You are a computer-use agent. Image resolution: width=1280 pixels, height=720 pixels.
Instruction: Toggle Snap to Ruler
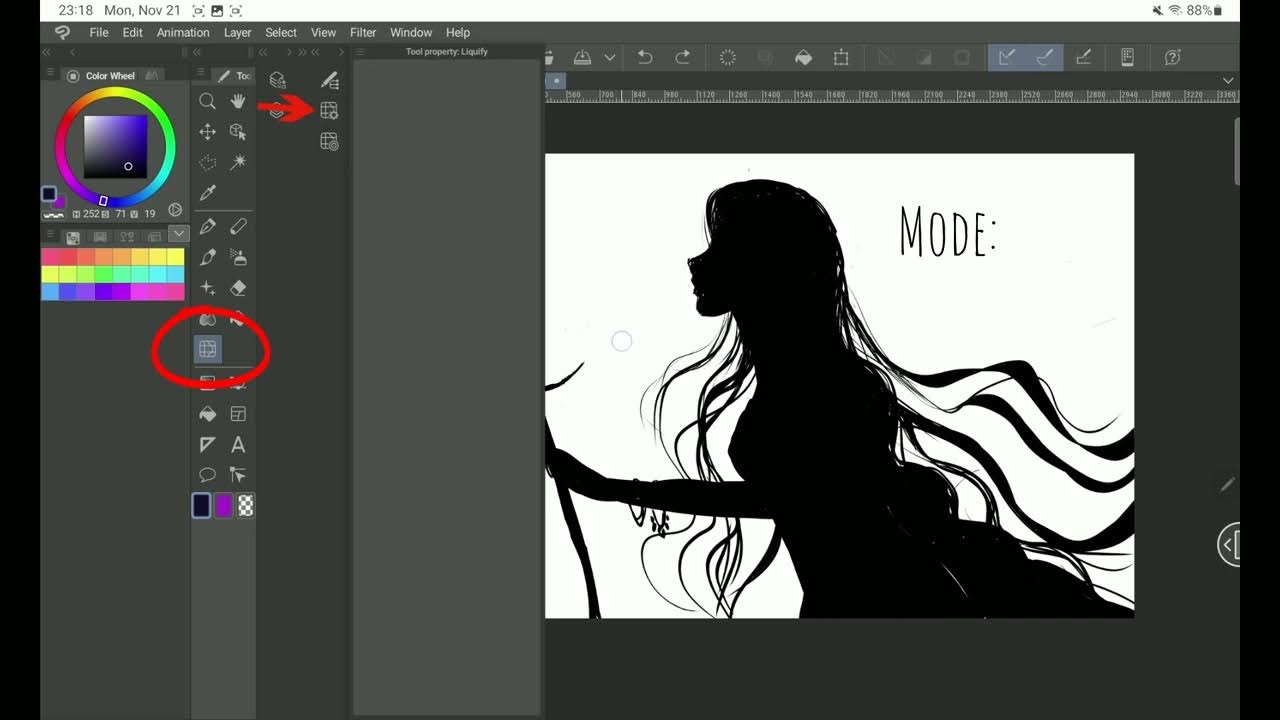click(1007, 58)
